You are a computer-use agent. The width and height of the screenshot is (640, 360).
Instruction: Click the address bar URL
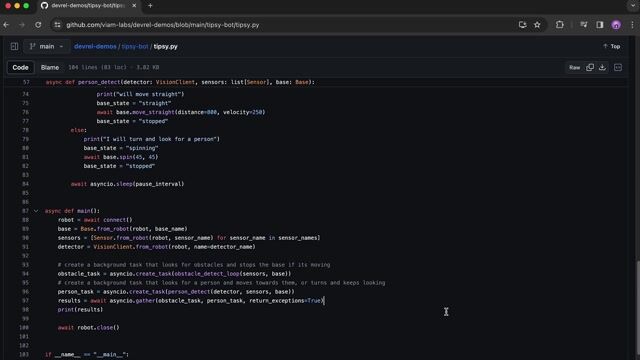pos(162,25)
